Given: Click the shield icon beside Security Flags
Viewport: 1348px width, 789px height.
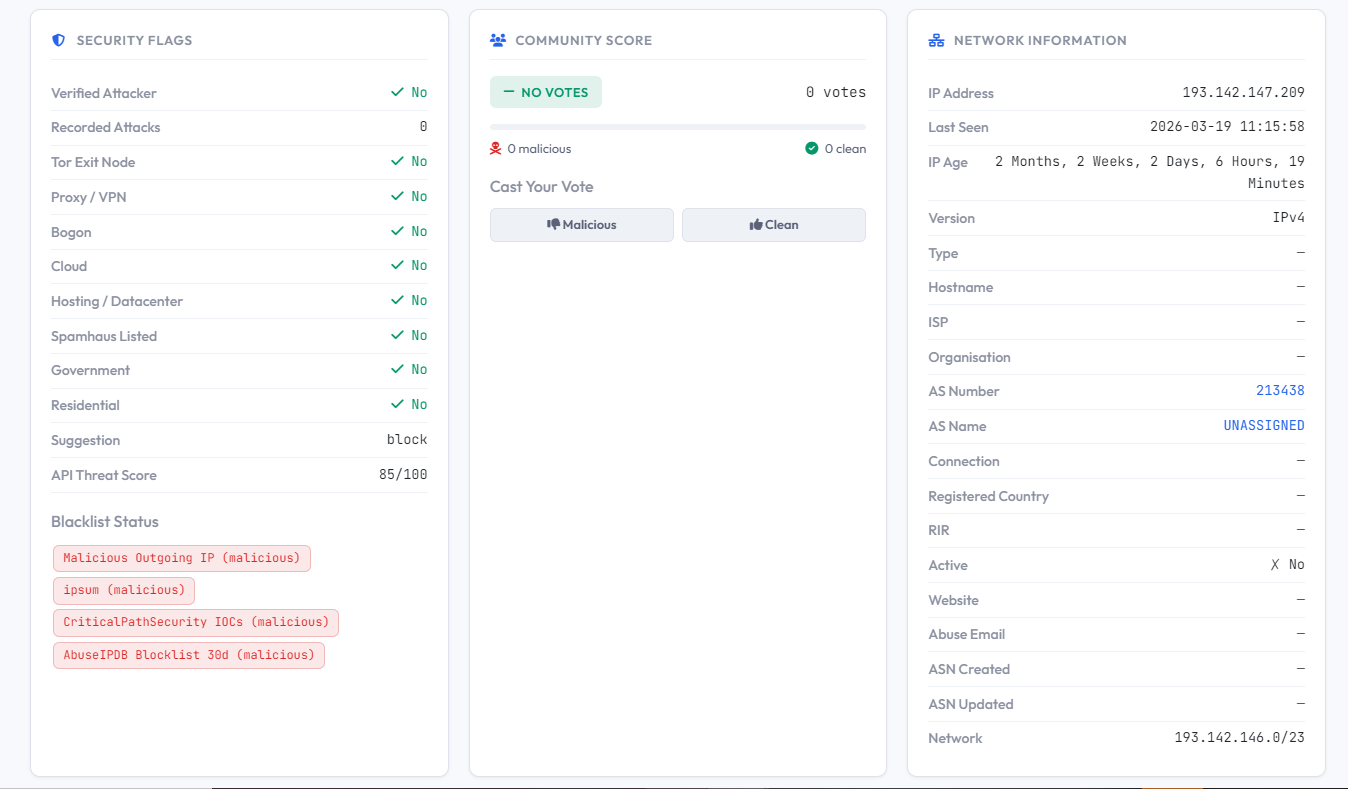Looking at the screenshot, I should [x=58, y=41].
